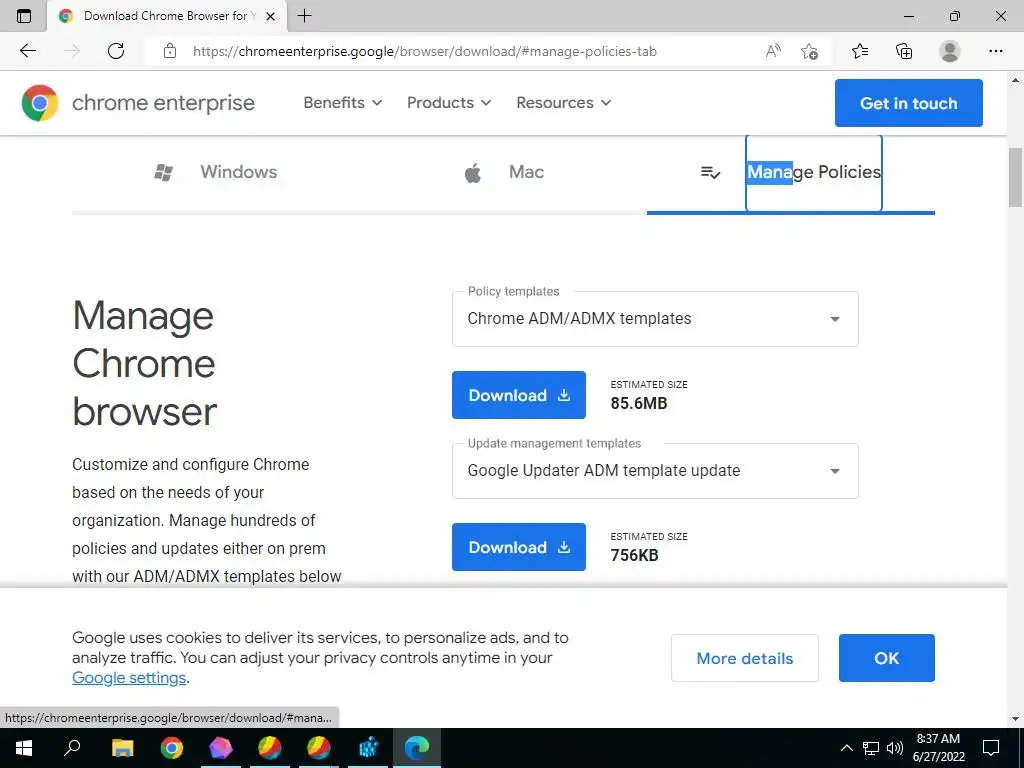Open the Google settings link
Viewport: 1024px width, 768px height.
[x=129, y=678]
